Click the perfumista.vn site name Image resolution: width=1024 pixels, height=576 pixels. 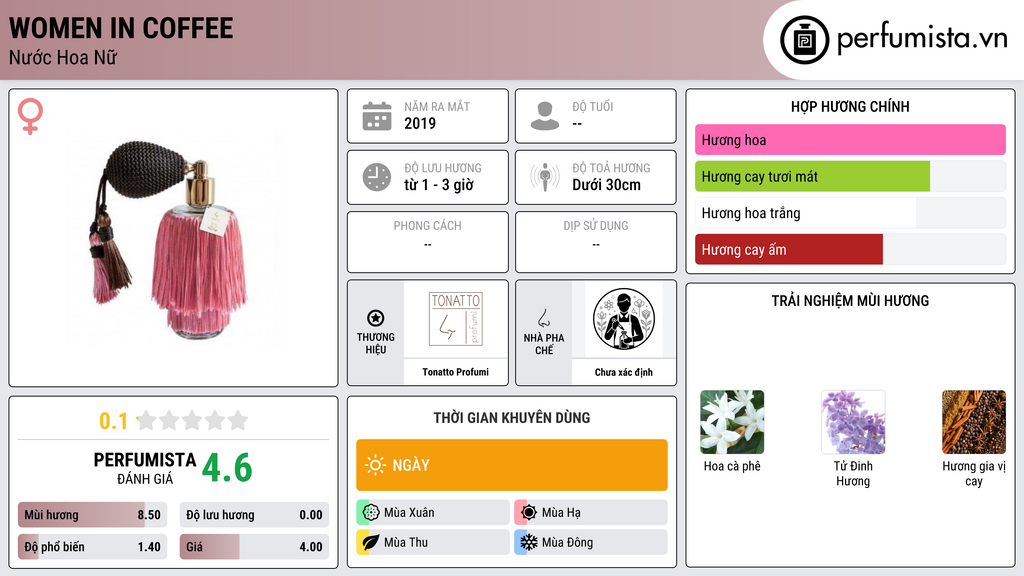point(922,39)
